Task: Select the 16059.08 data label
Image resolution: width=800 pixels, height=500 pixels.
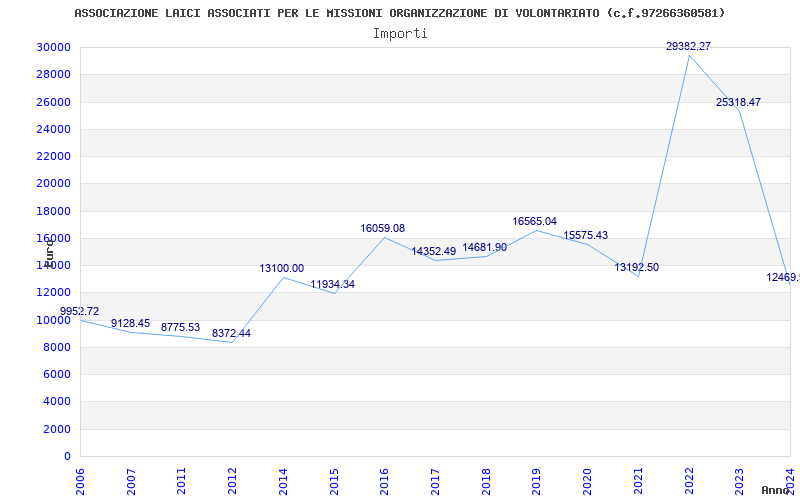Action: (x=382, y=228)
